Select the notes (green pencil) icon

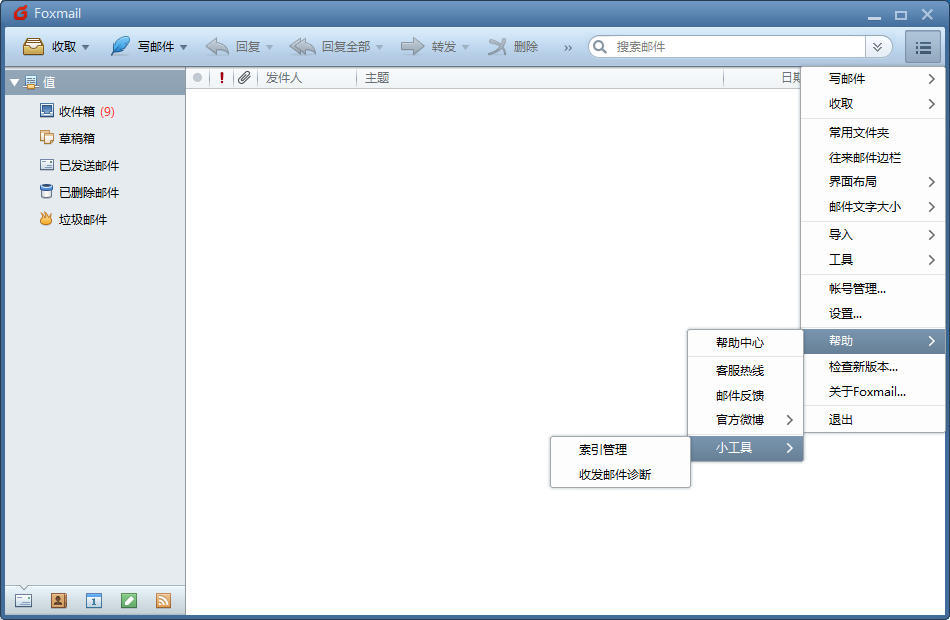click(128, 600)
